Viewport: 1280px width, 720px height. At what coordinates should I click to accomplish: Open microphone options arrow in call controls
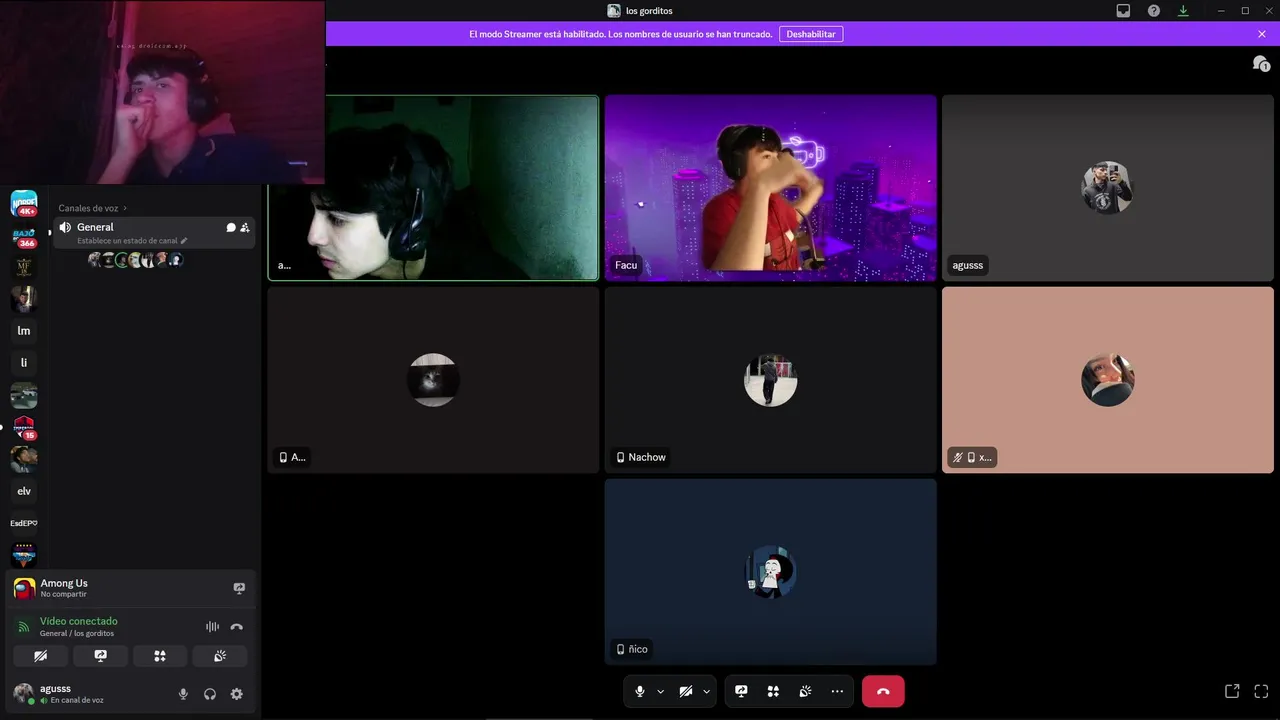[x=661, y=691]
